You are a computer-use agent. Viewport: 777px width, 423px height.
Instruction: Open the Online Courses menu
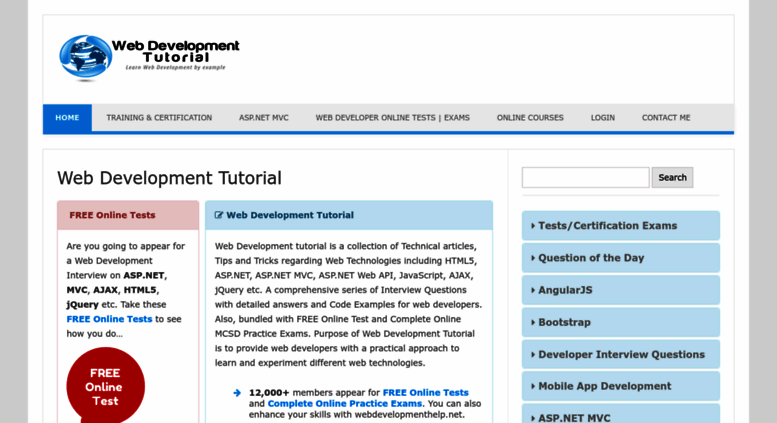(530, 118)
